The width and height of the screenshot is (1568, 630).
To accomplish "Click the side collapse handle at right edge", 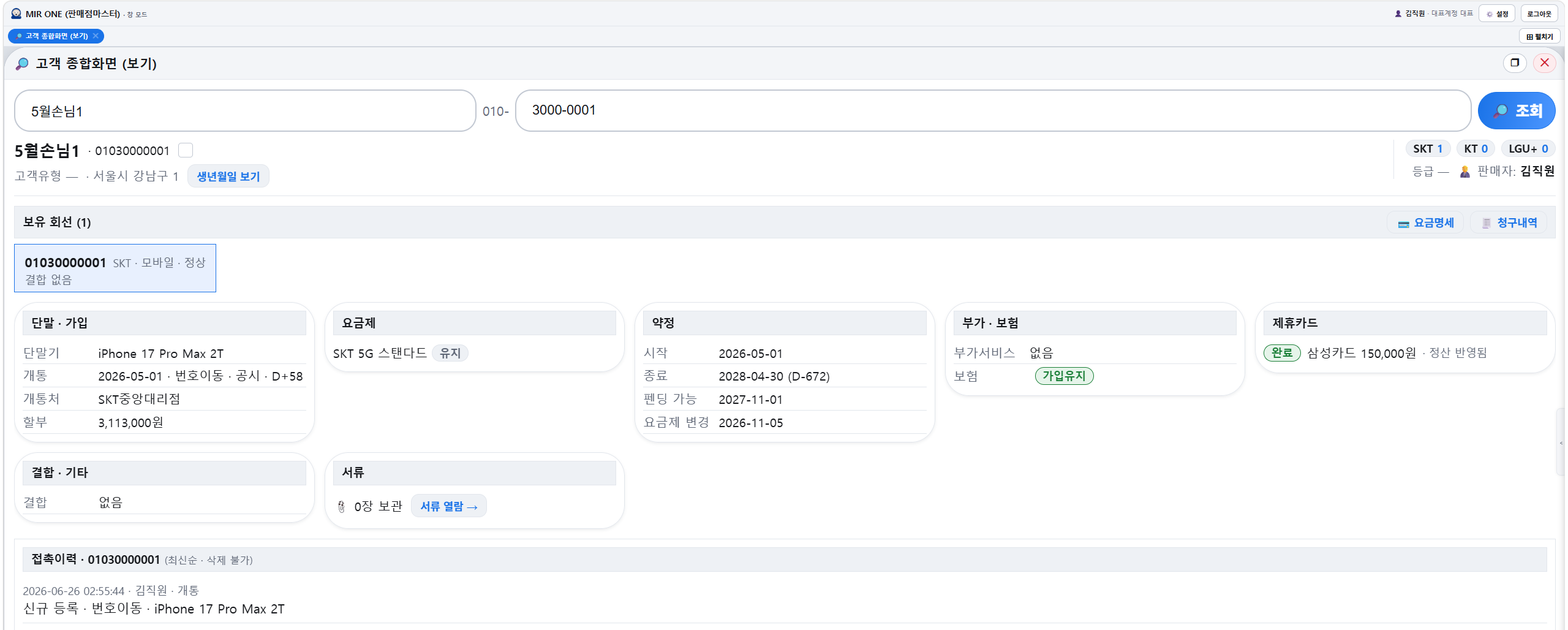I will [x=1561, y=442].
